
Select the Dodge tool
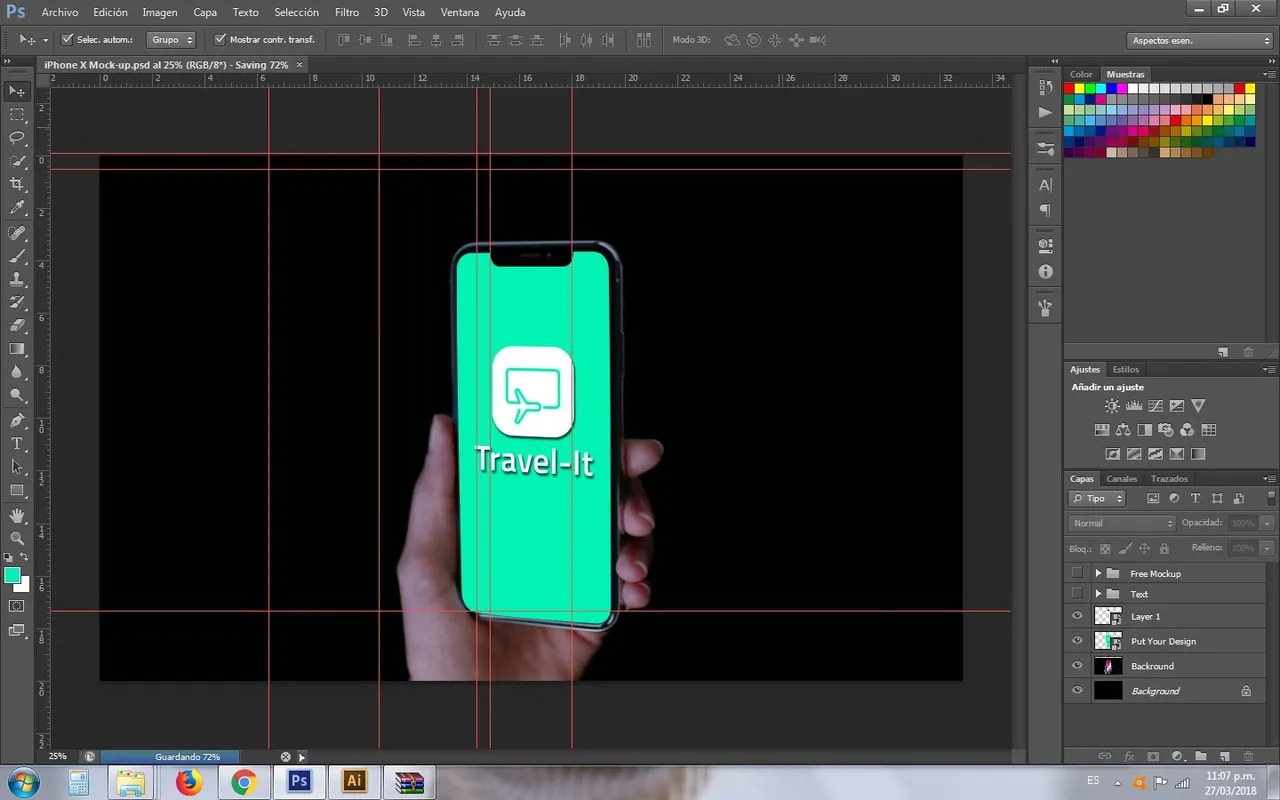point(17,395)
